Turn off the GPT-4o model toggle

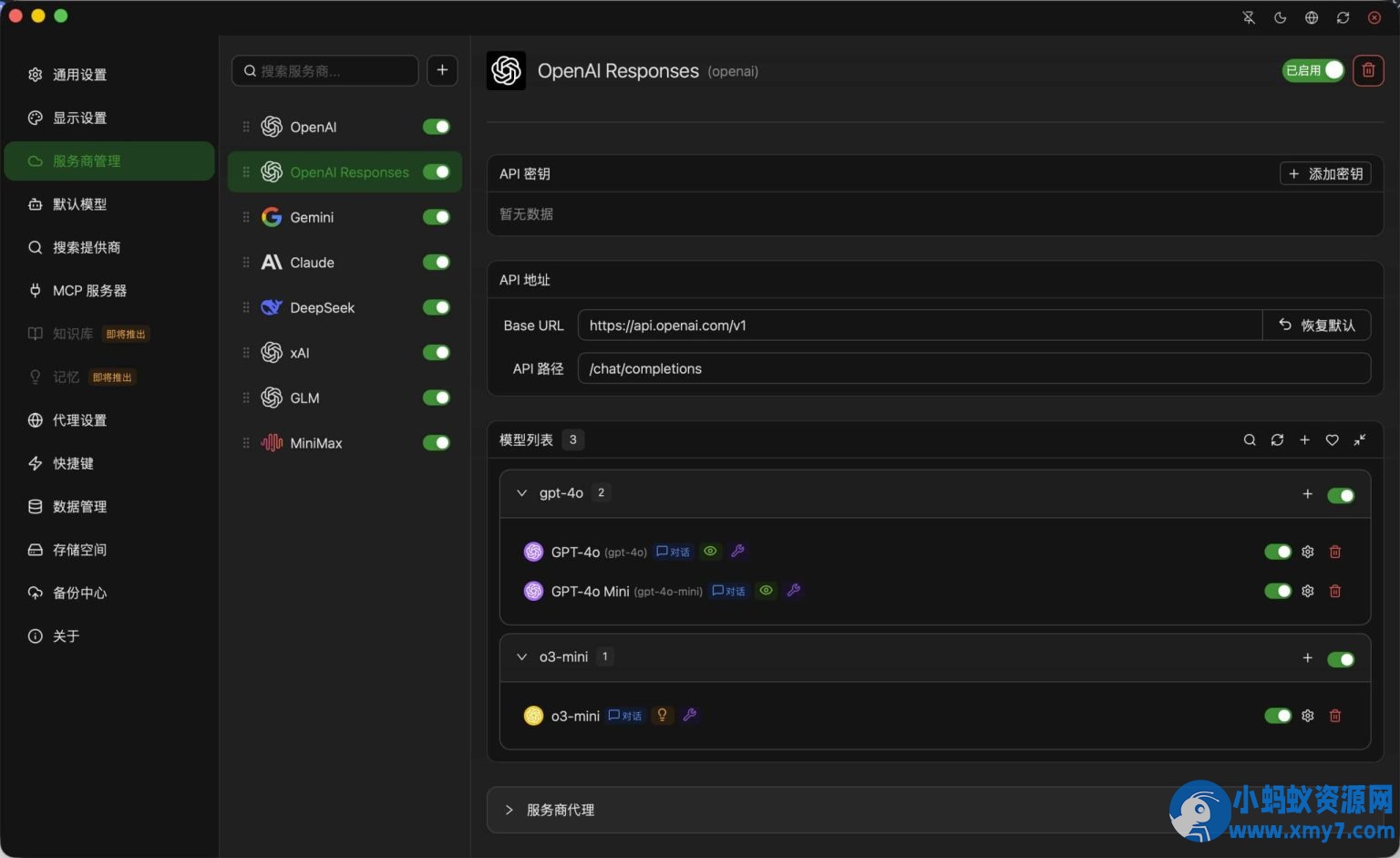click(x=1278, y=552)
